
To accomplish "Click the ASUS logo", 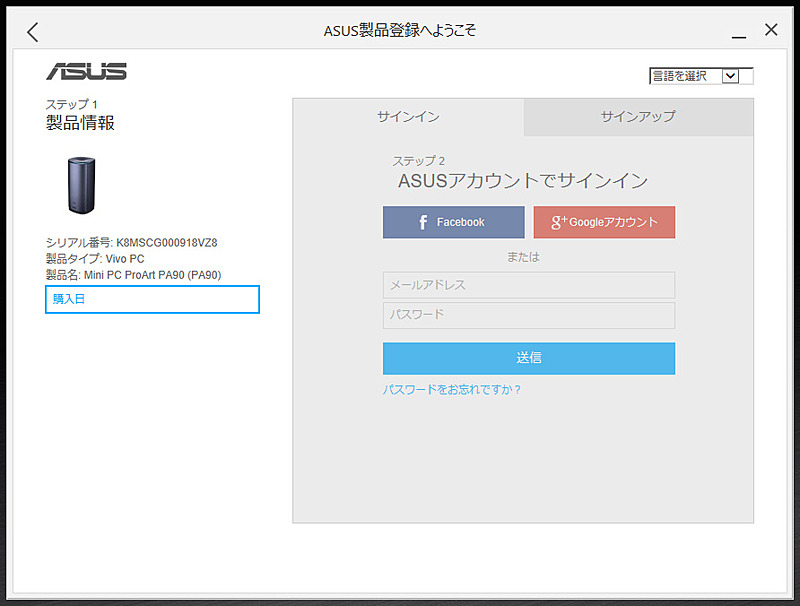I will coord(89,71).
